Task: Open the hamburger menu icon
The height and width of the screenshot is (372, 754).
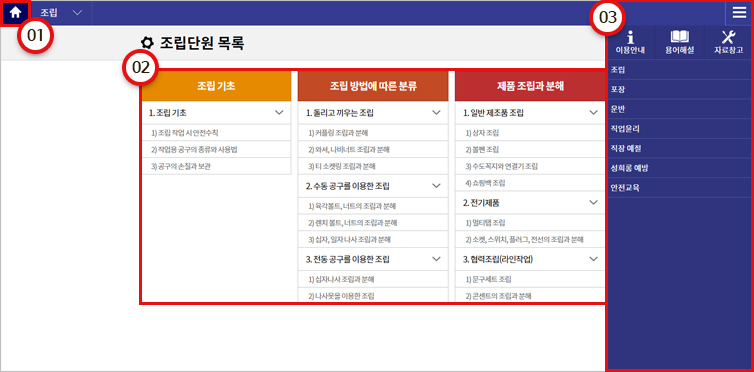Action: [x=739, y=13]
